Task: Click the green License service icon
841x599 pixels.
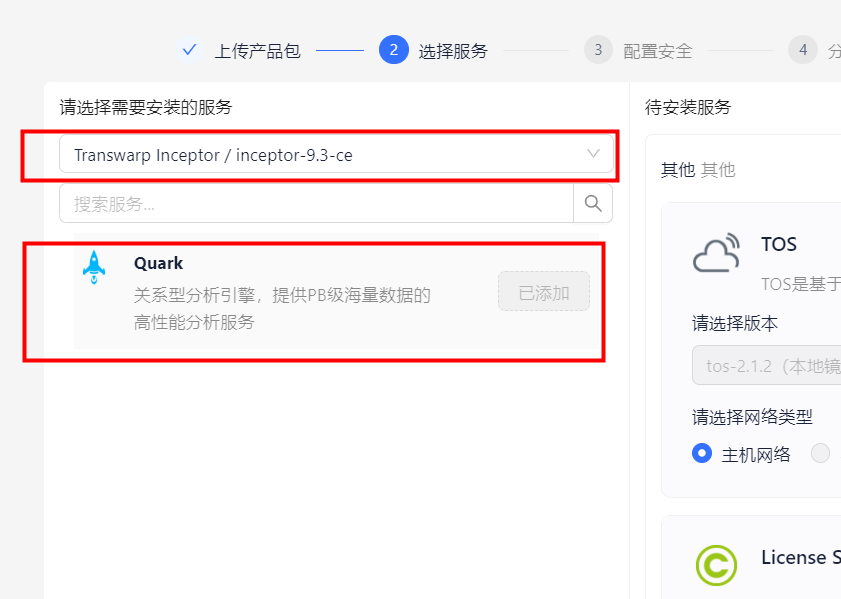Action: [716, 565]
